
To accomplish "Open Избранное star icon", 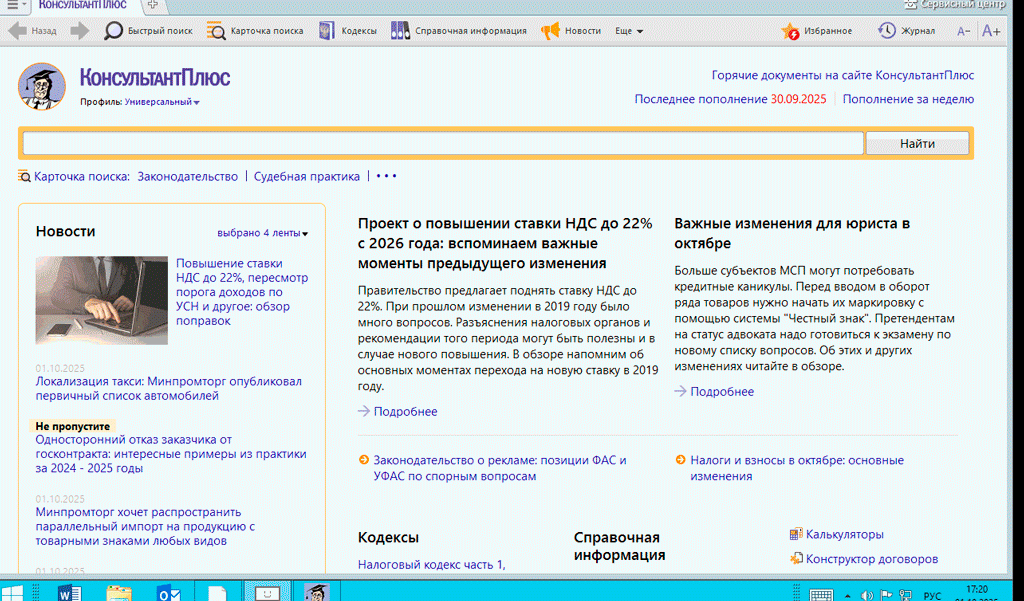I will click(791, 31).
